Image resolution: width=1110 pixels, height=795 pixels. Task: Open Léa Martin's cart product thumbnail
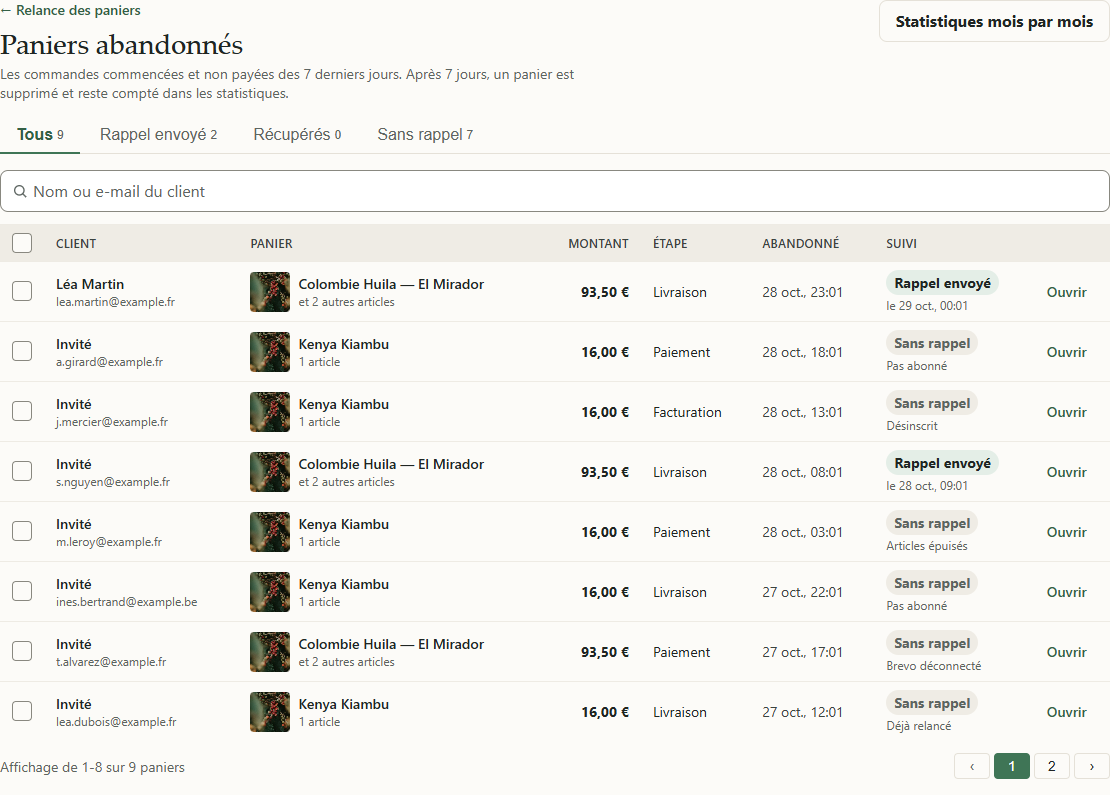click(x=270, y=292)
